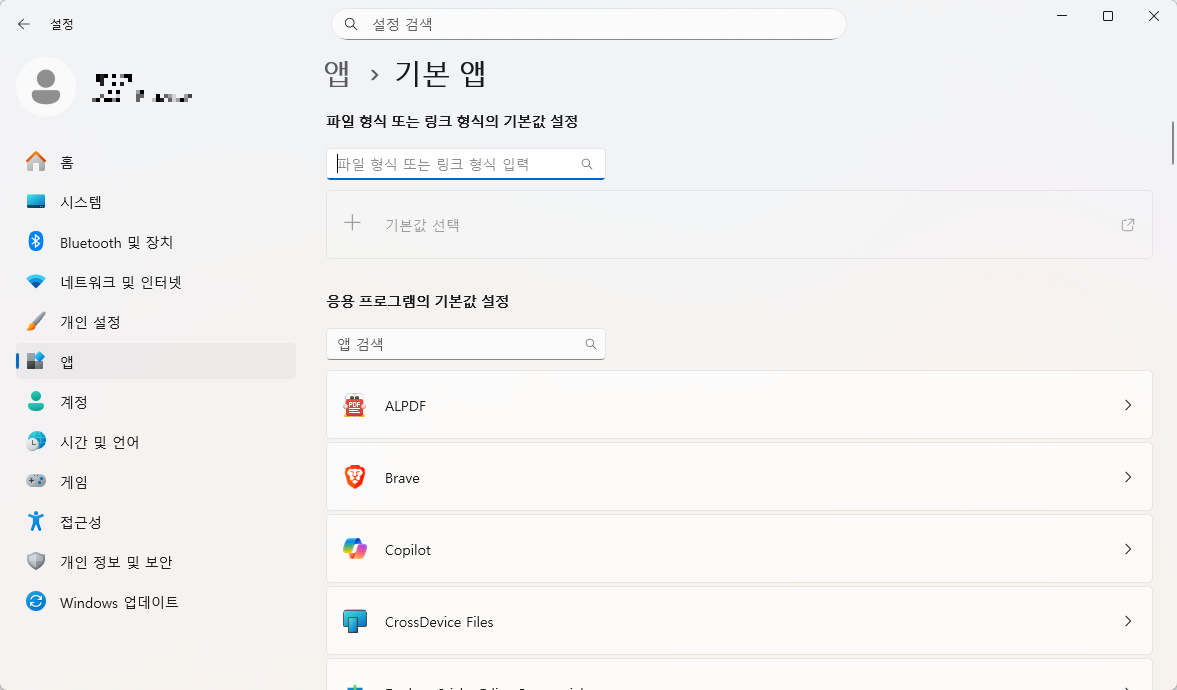The image size is (1177, 690).
Task: Open 개인 설정 section
Action: point(155,321)
